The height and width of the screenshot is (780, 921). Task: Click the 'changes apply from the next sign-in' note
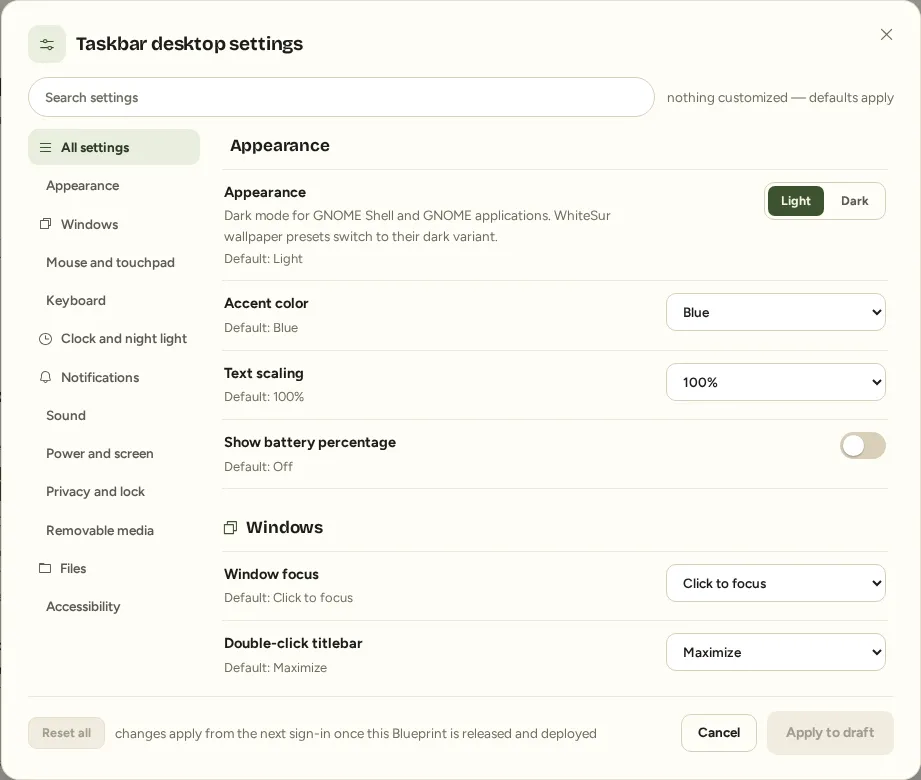tap(355, 734)
